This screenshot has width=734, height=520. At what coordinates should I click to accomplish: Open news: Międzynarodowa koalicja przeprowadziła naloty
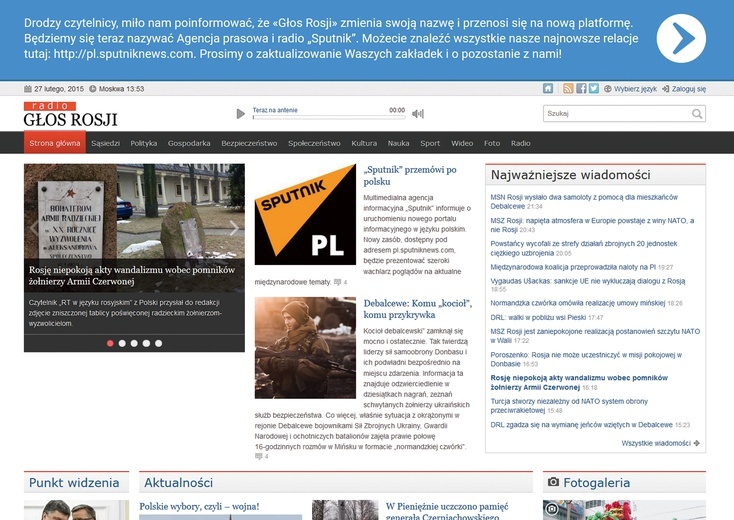(x=573, y=267)
